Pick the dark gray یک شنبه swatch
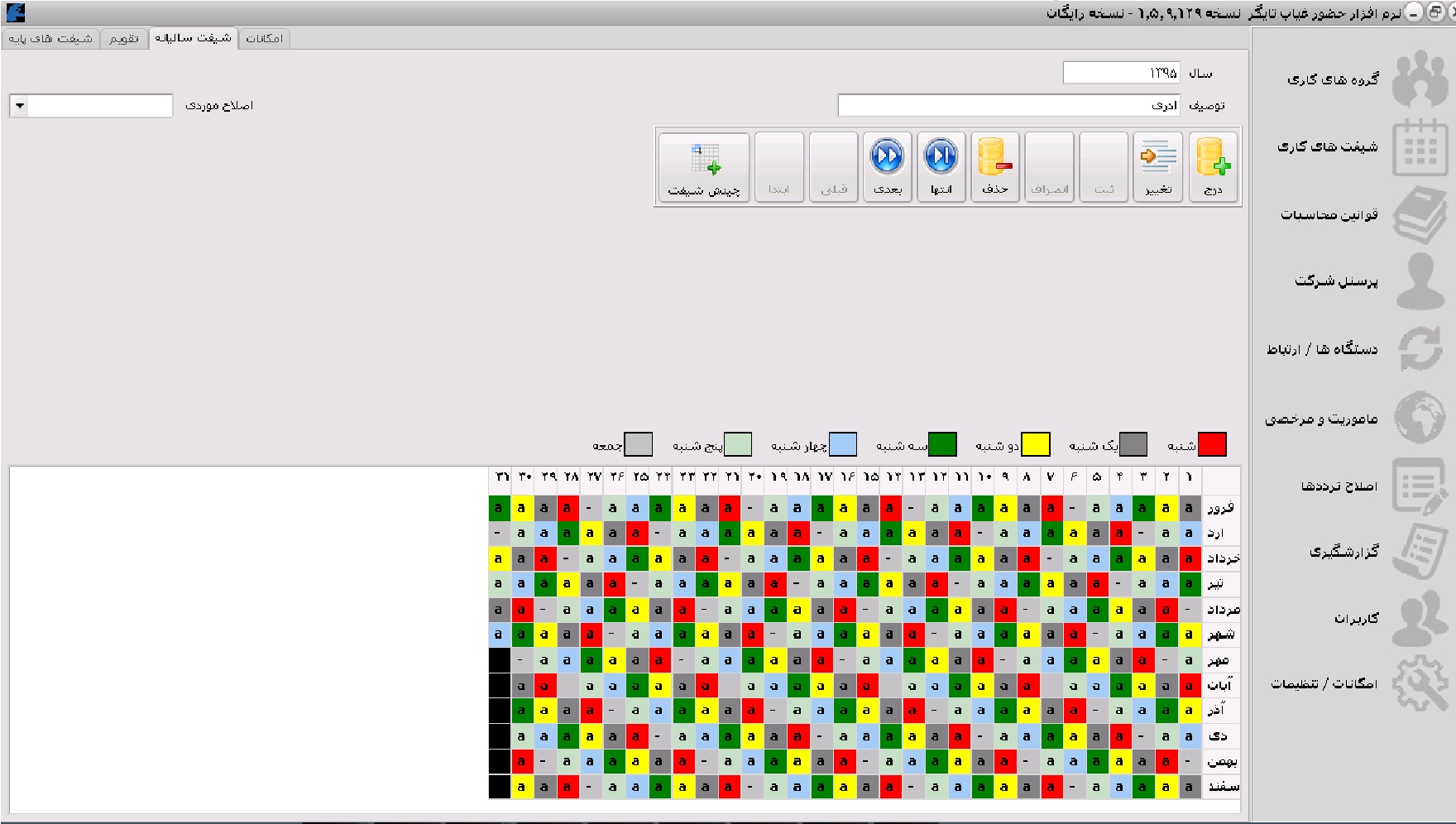Viewport: 1456px width, 824px height. 1133,444
